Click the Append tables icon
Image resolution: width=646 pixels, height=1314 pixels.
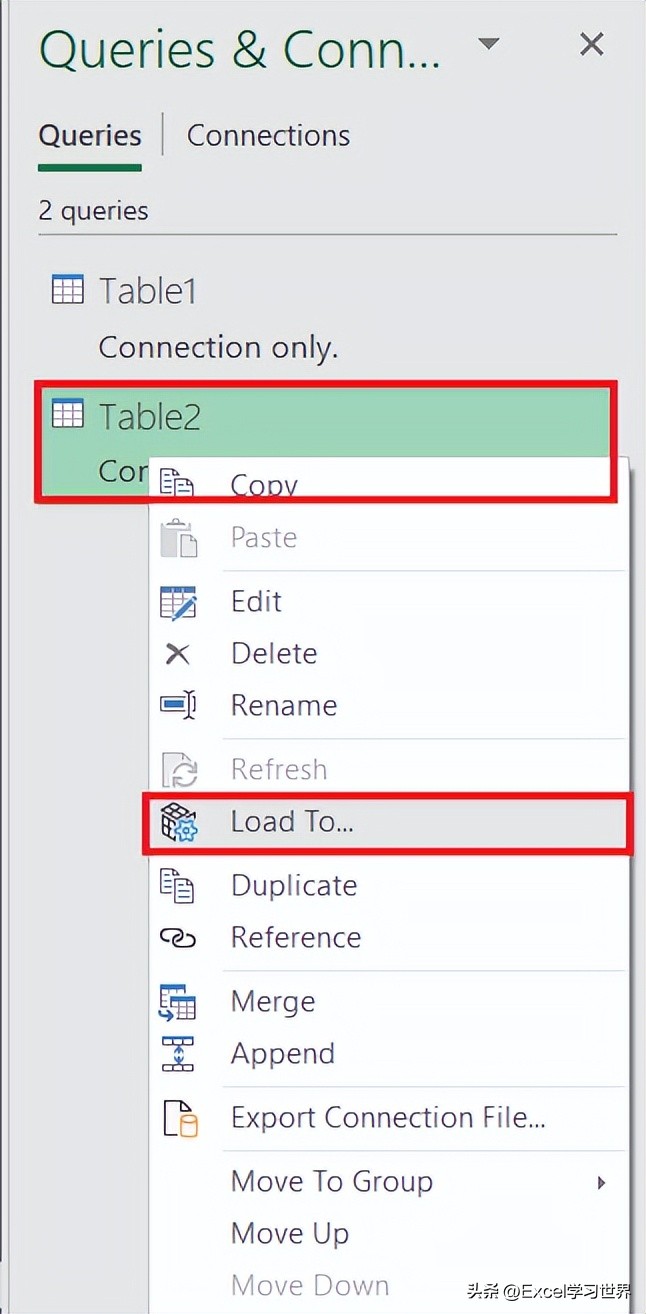pyautogui.click(x=178, y=1054)
